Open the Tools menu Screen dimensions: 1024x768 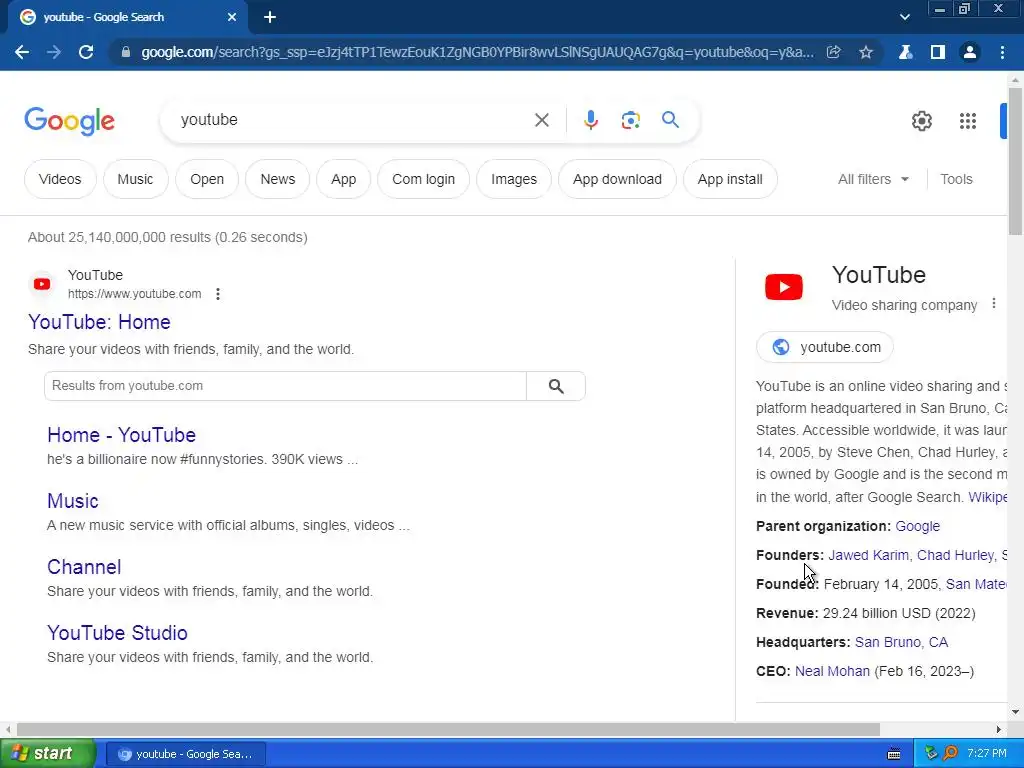(956, 180)
